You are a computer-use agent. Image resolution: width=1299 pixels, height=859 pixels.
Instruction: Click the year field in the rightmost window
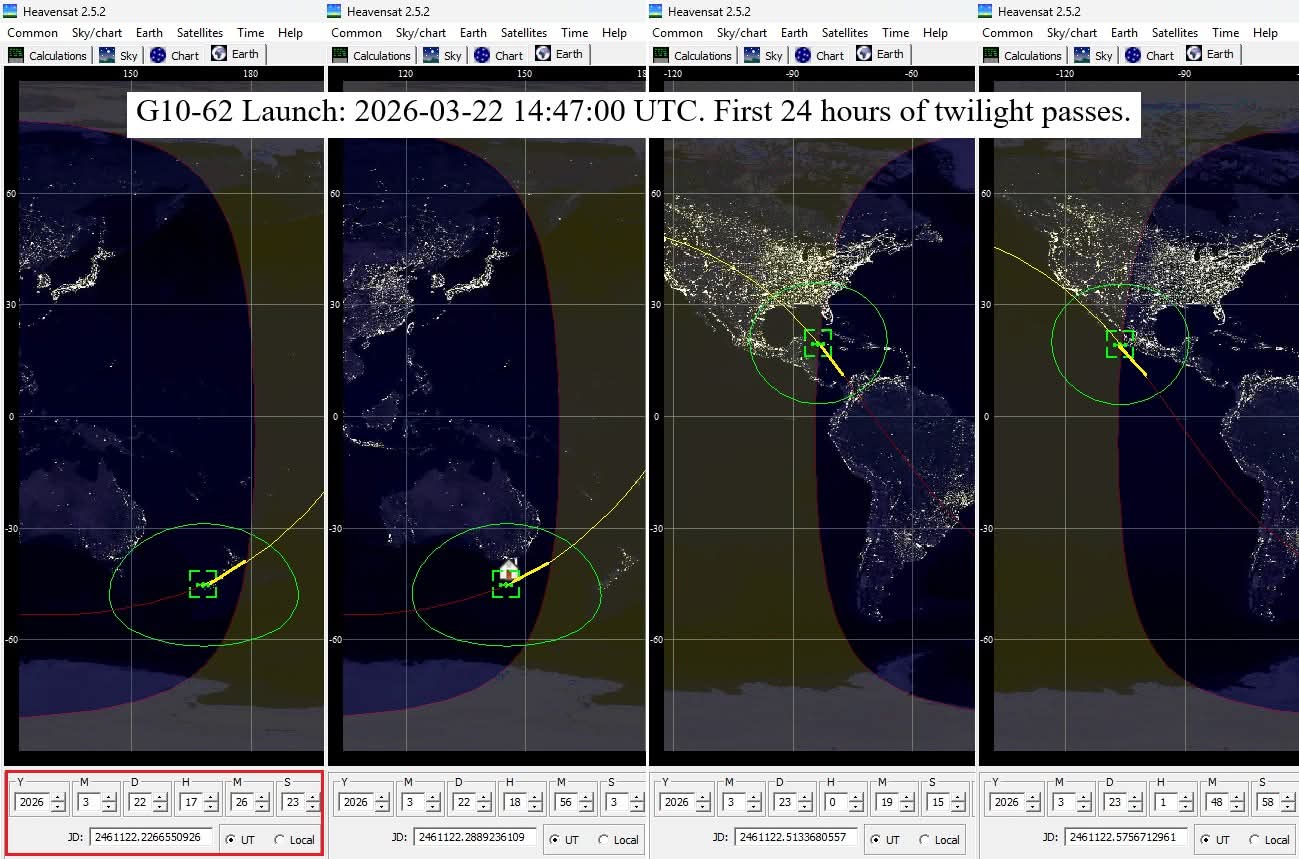coord(1007,802)
